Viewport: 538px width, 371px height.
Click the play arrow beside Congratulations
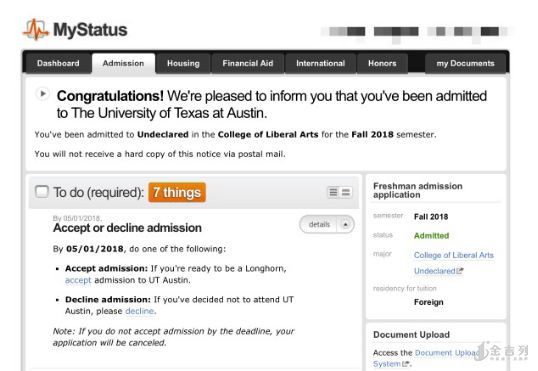coord(43,94)
